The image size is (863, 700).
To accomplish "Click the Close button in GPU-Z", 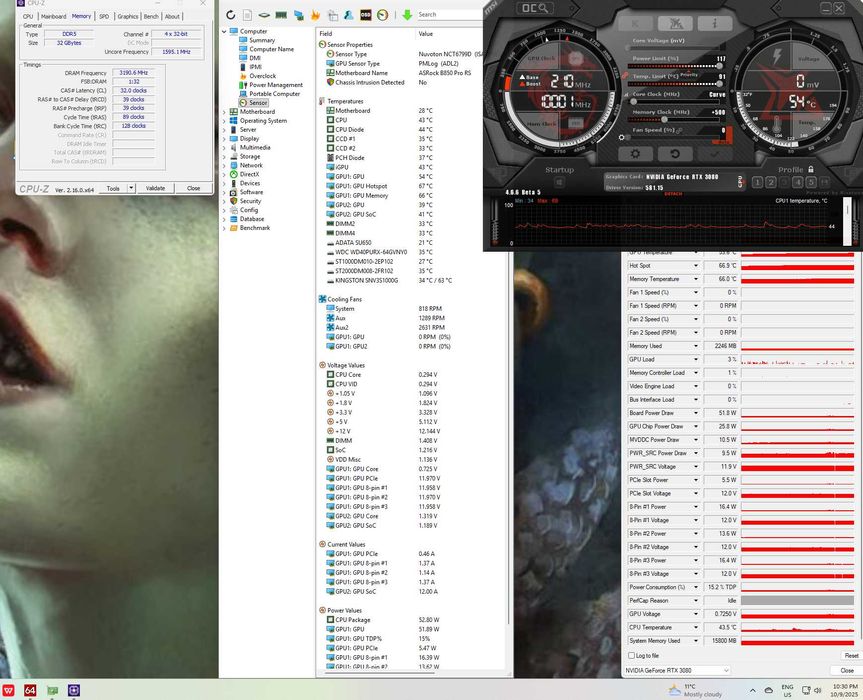I will pyautogui.click(x=846, y=670).
